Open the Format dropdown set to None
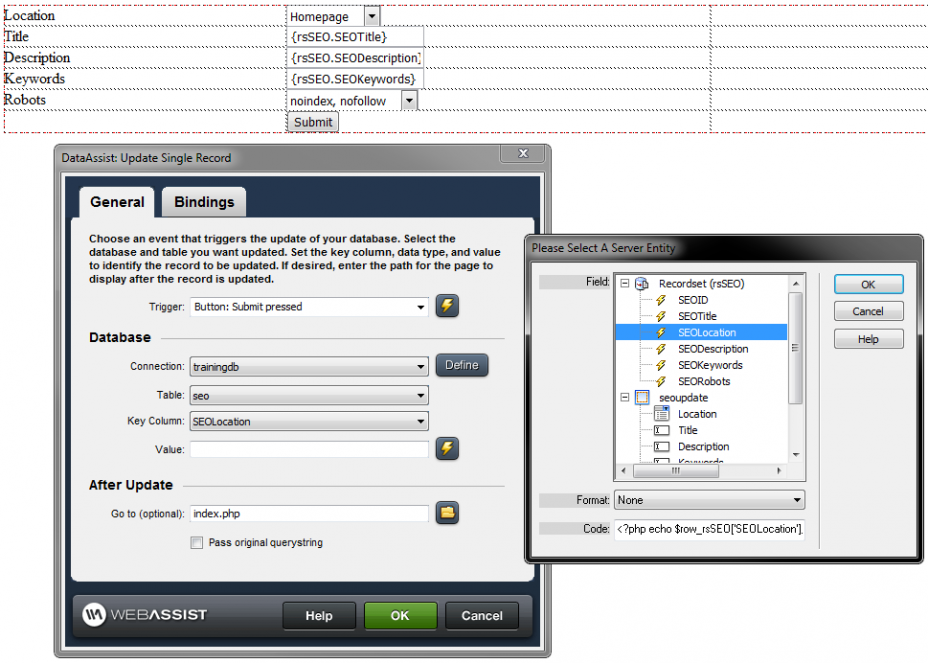This screenshot has height=663, width=928. tap(797, 500)
